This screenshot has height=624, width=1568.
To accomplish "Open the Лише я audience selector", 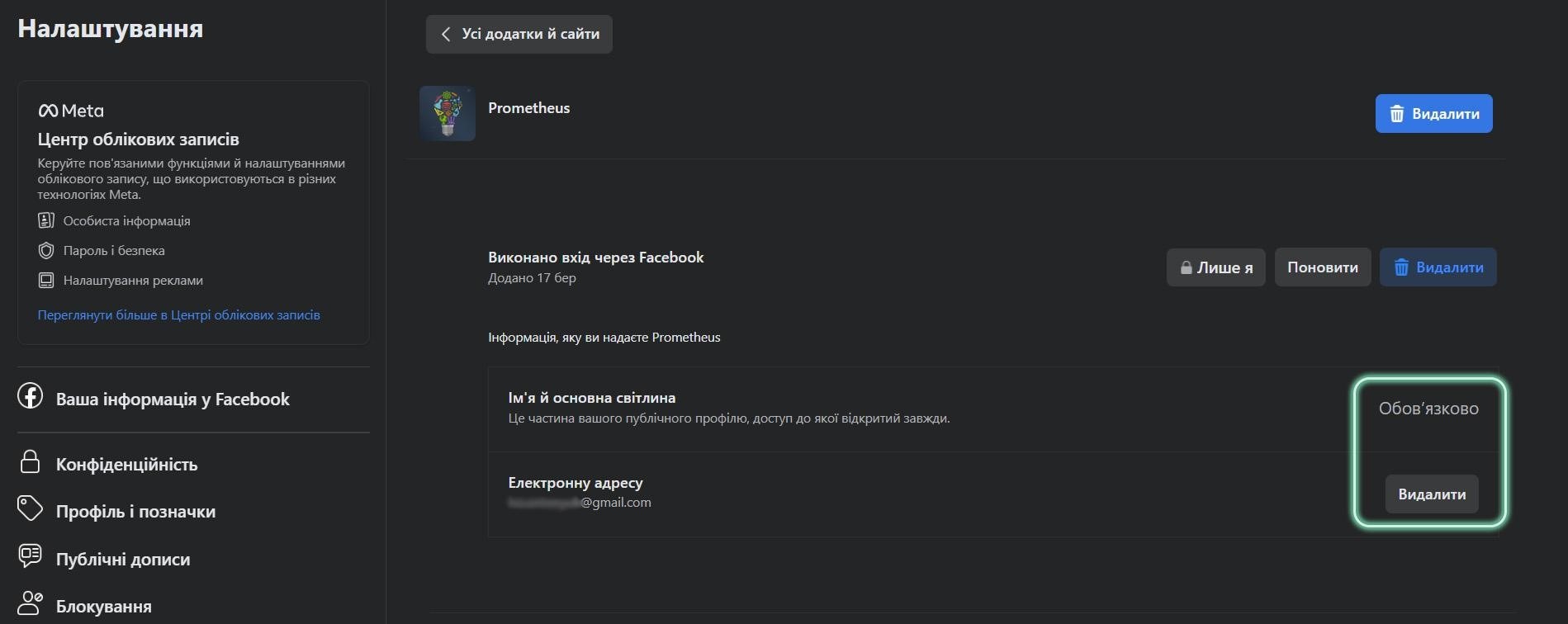I will 1215,267.
